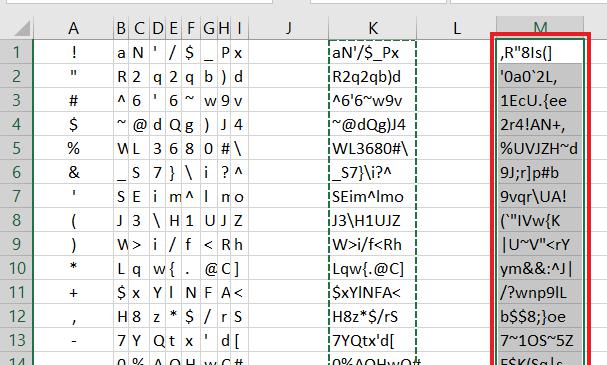The image size is (607, 365).
Task: Click cell M1 containing ,R"8Is(]
Action: click(540, 52)
